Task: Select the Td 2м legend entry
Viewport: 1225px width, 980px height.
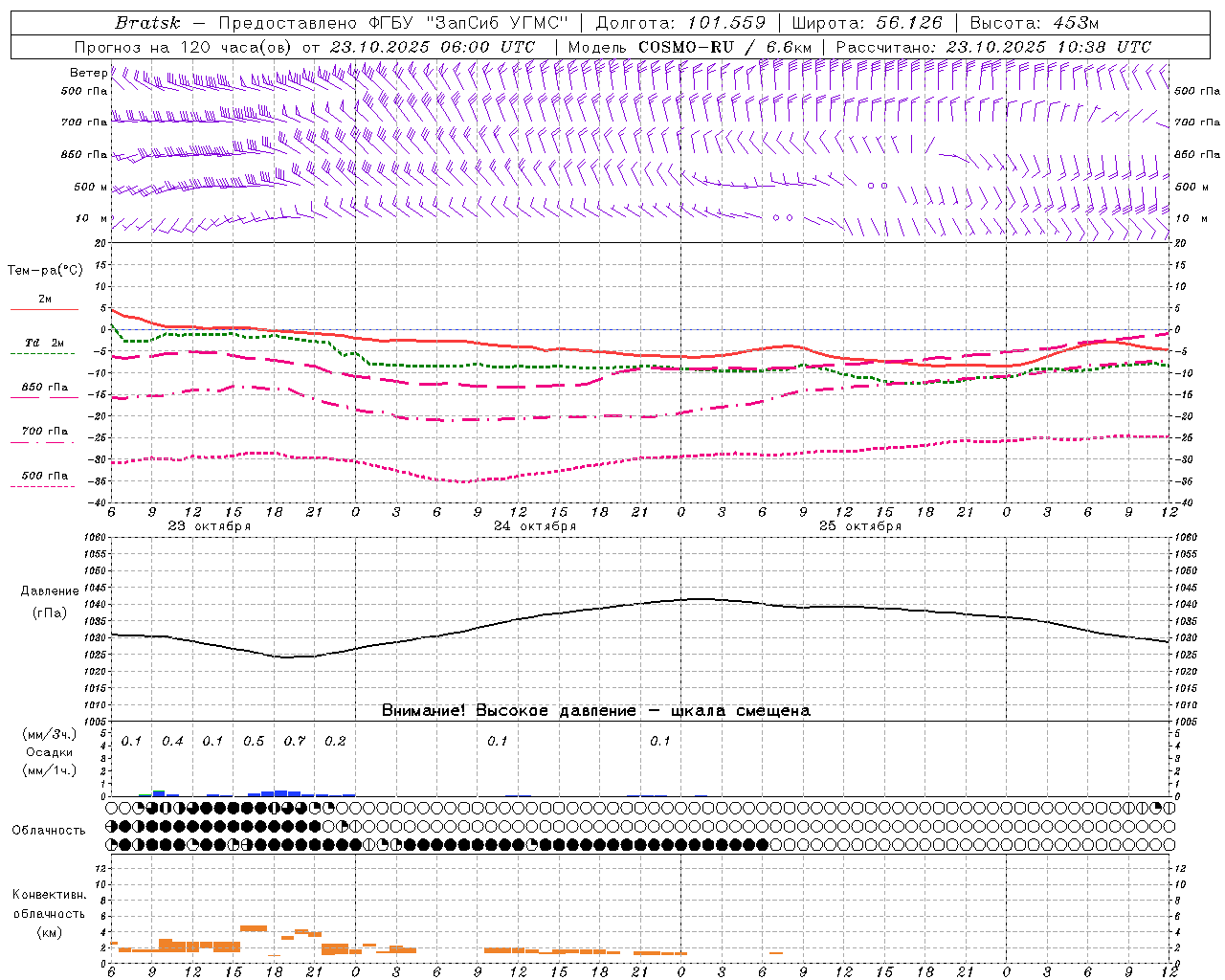Action: pyautogui.click(x=44, y=343)
